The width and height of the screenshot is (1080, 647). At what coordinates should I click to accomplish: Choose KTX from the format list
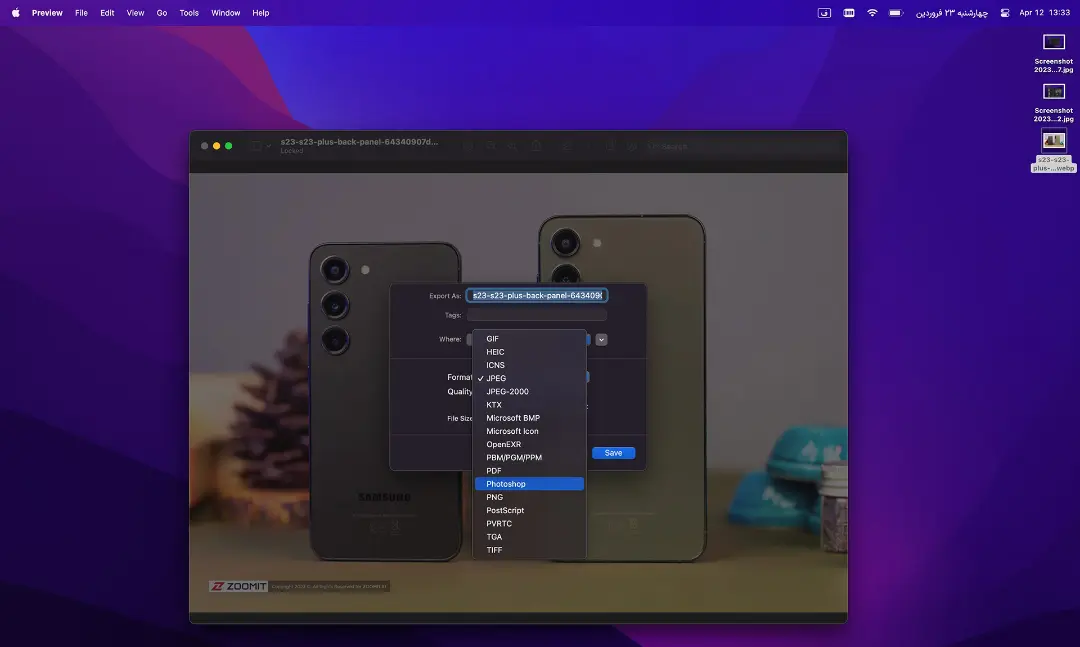tap(529, 404)
